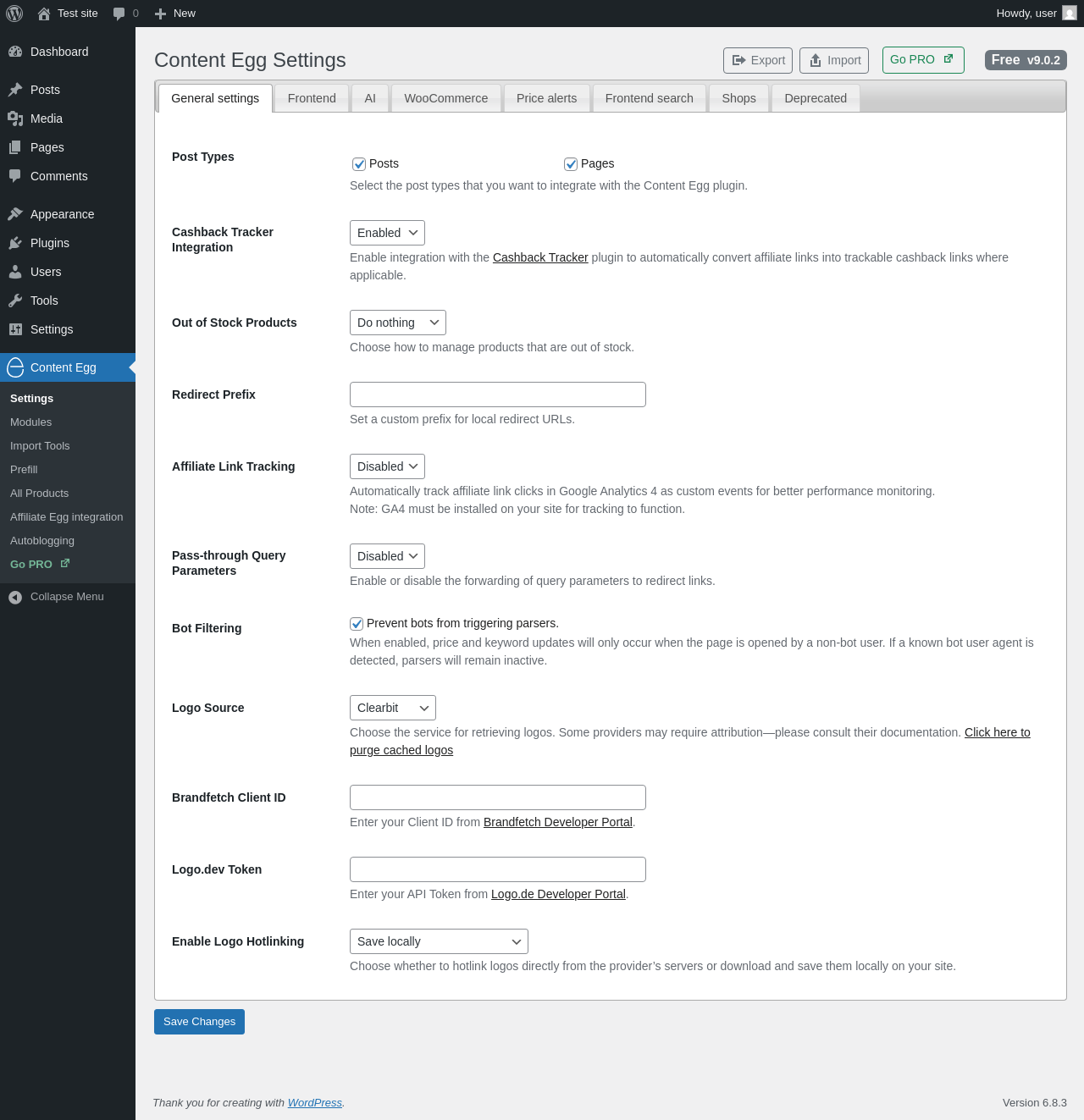This screenshot has height=1120, width=1084.
Task: Open Autoblogging submenu item
Action: 42,541
